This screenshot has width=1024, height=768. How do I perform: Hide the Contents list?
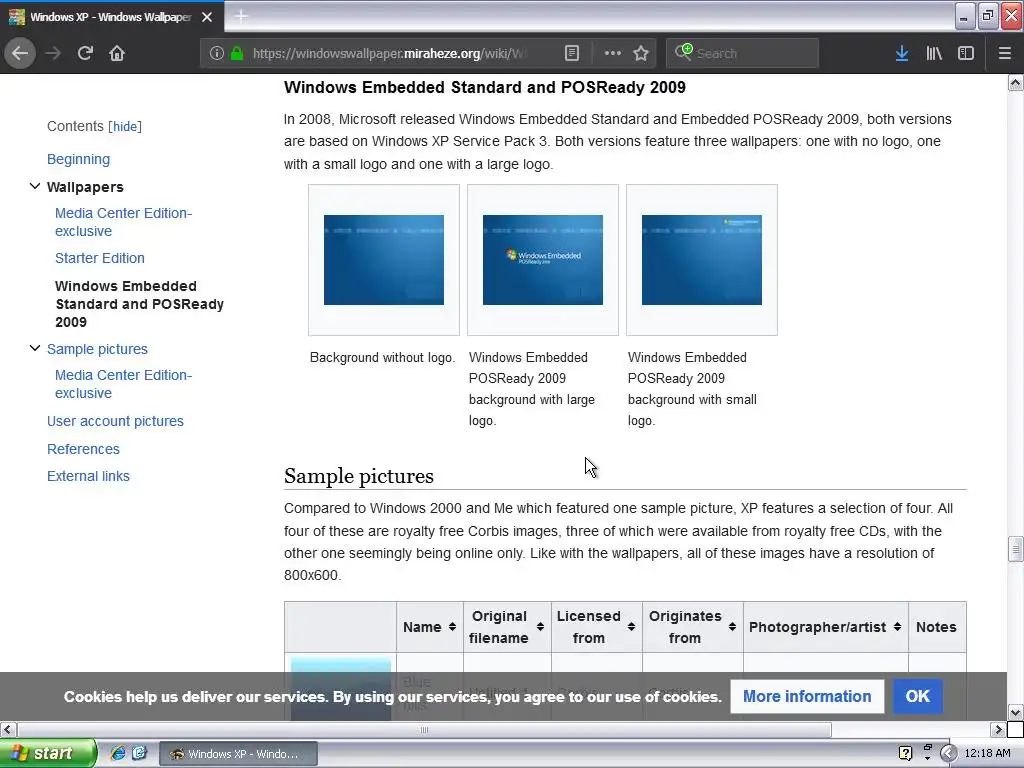pyautogui.click(x=125, y=126)
